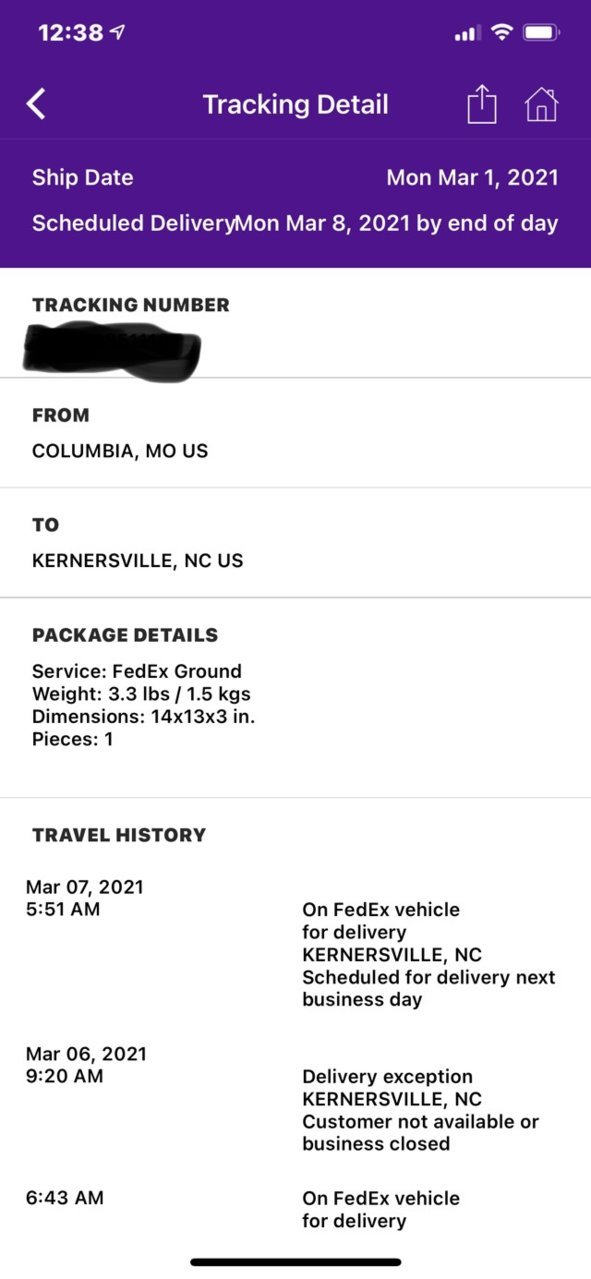The width and height of the screenshot is (591, 1279).
Task: Go to home via house icon
Action: (x=541, y=104)
